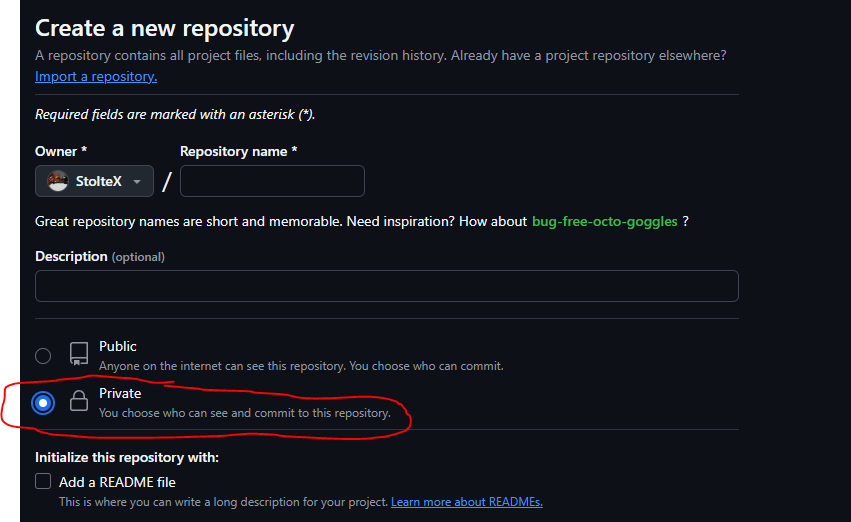This screenshot has height=522, width=851.
Task: Click the Public option label text
Action: [x=118, y=346]
